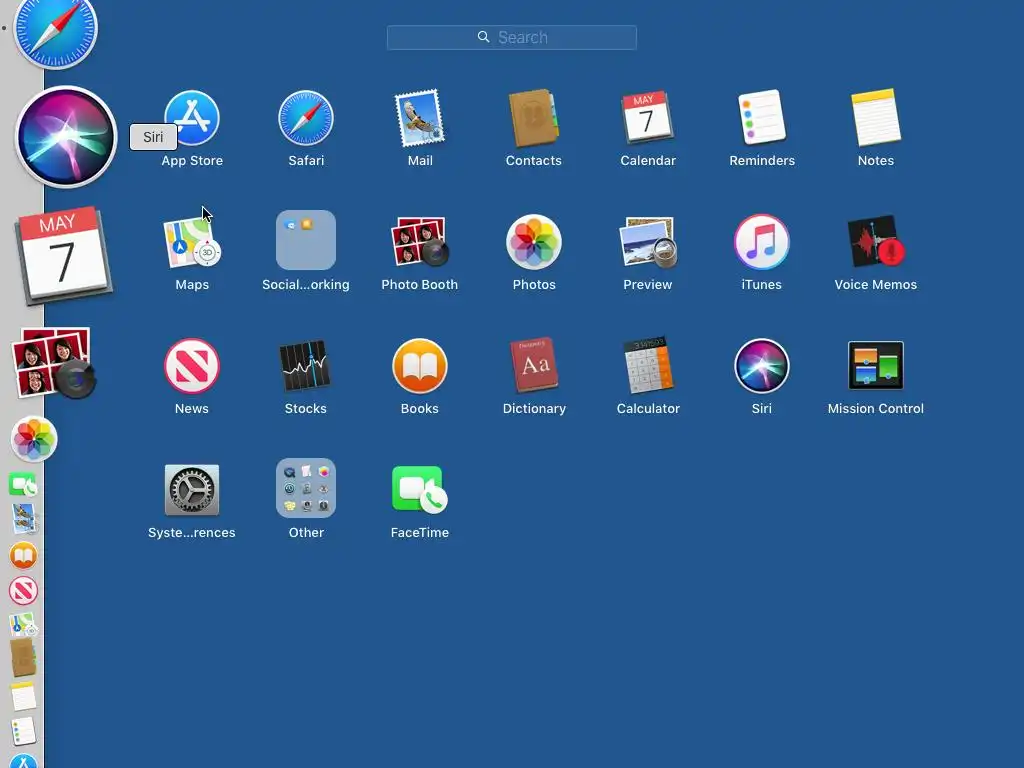
Task: Open News from the Dock
Action: pyautogui.click(x=23, y=591)
